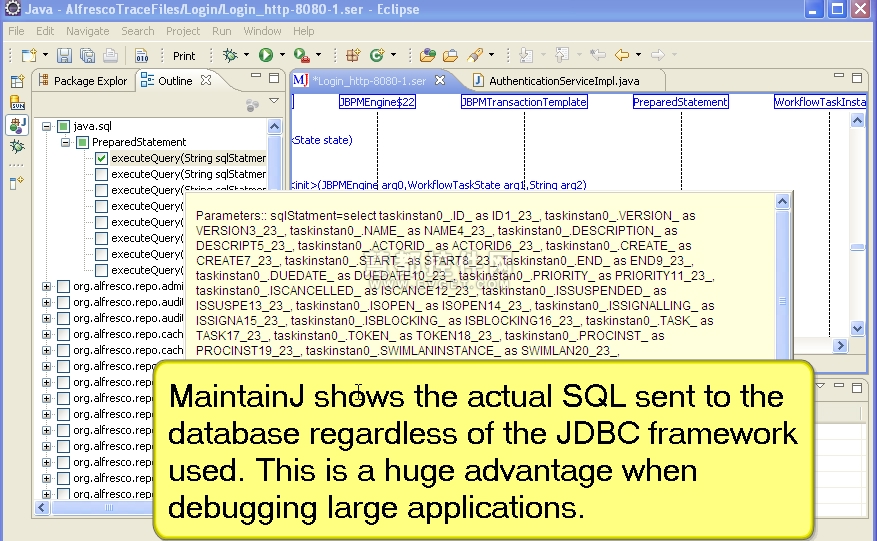Click the Last Edit Location icon
The width and height of the screenshot is (877, 541).
point(598,55)
